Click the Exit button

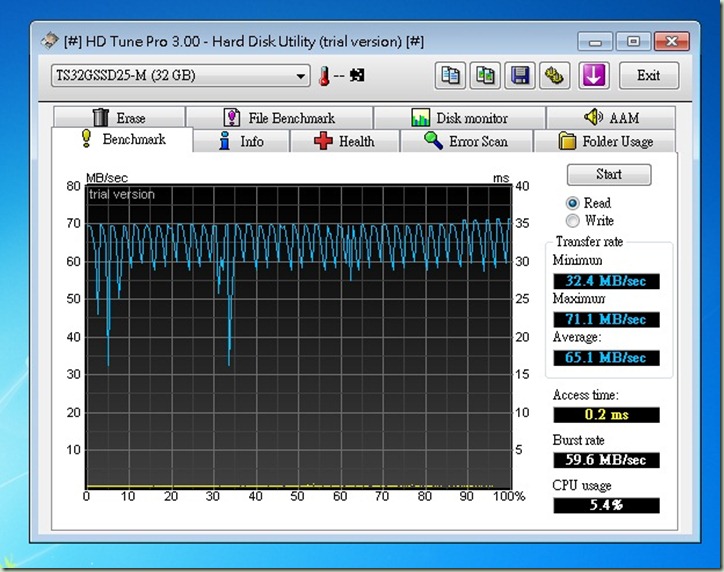648,75
